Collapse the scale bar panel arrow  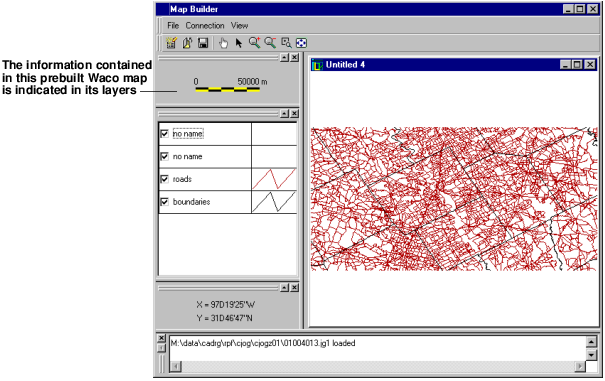284,58
